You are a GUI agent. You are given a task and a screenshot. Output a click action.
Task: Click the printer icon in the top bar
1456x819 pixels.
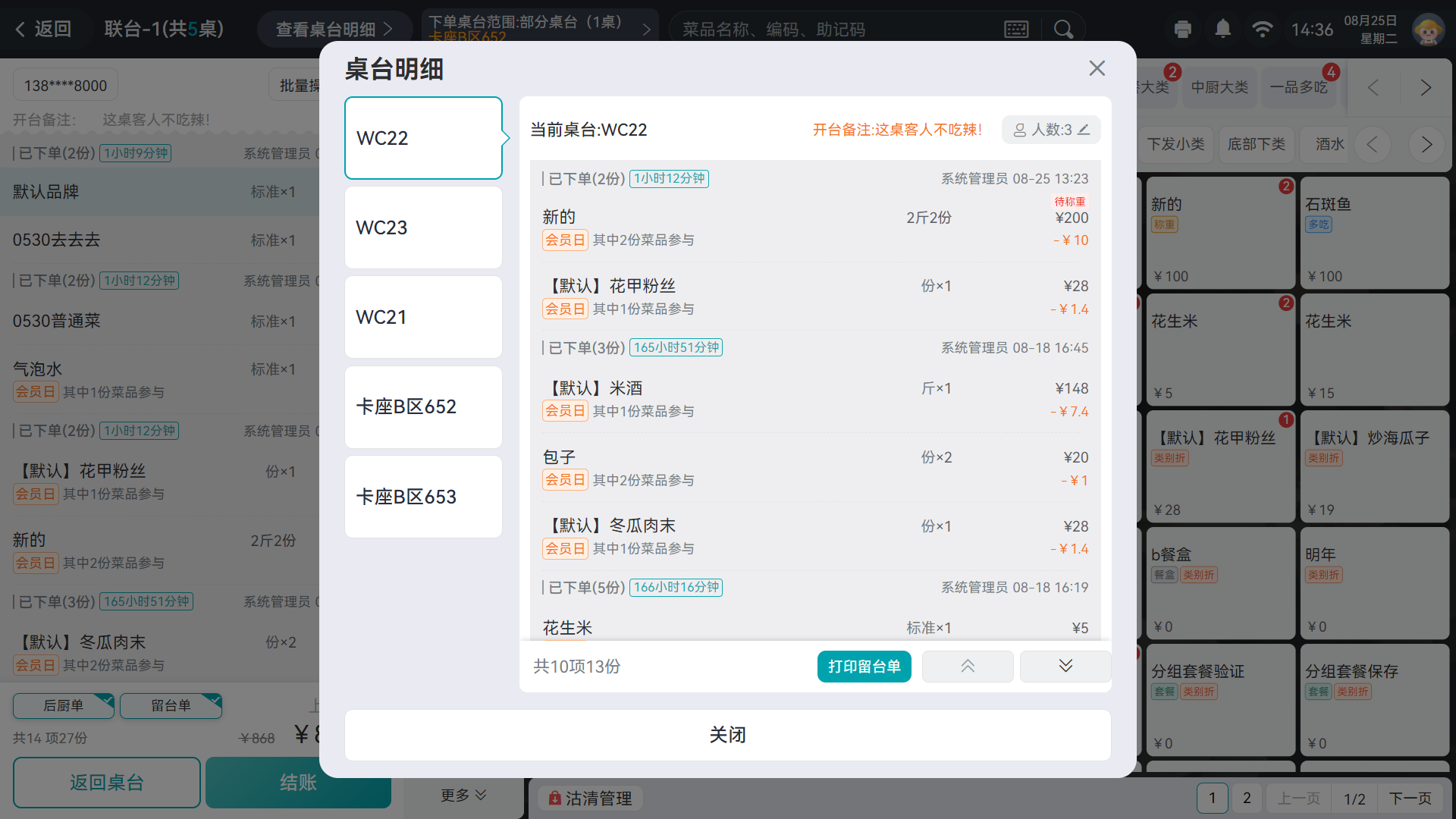coord(1182,30)
